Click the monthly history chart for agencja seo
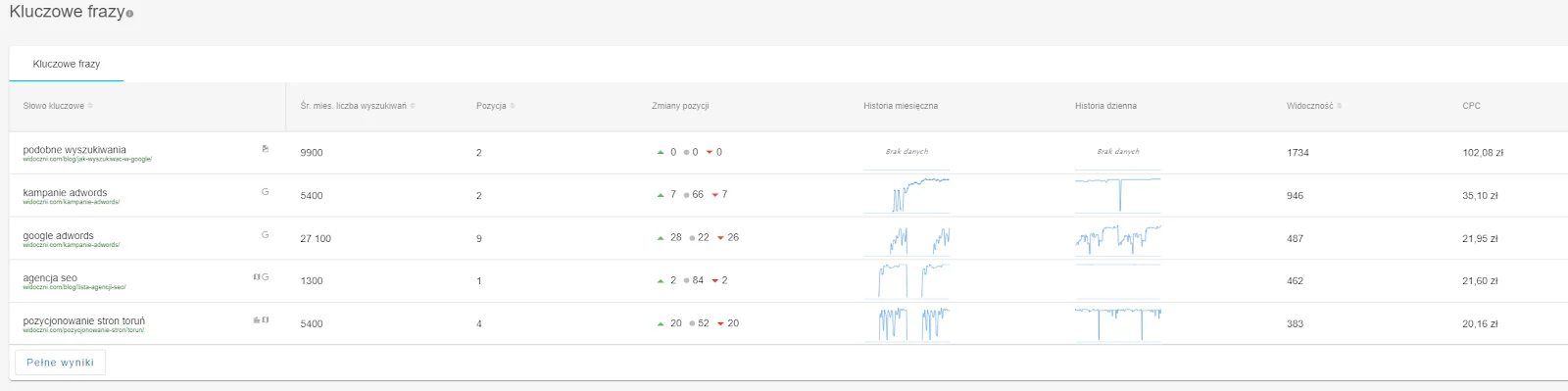The image size is (1568, 391). tap(906, 280)
